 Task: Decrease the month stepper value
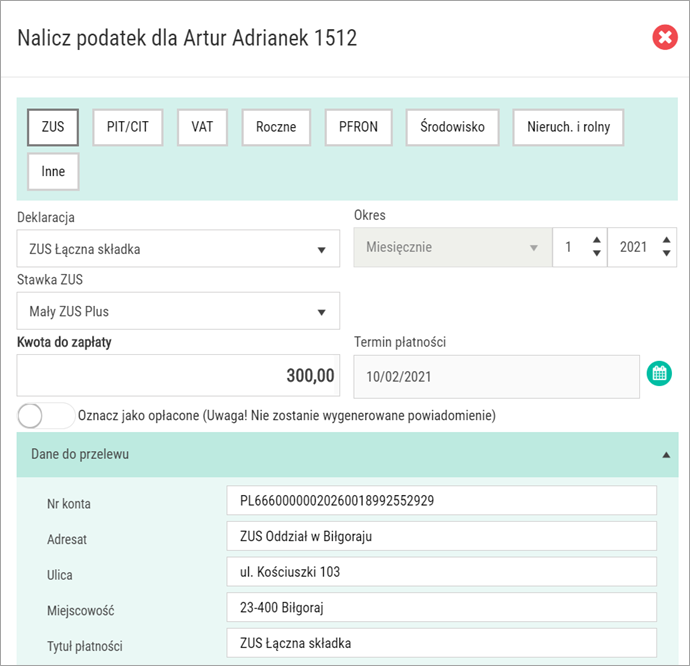[597, 253]
